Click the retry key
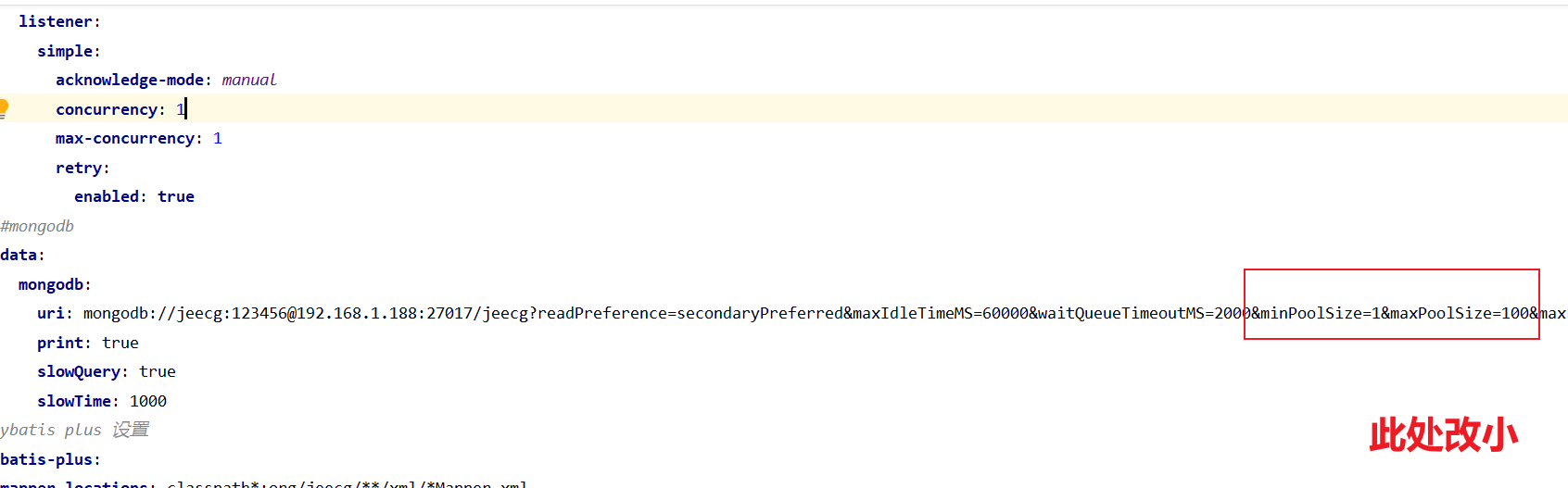 pos(79,168)
